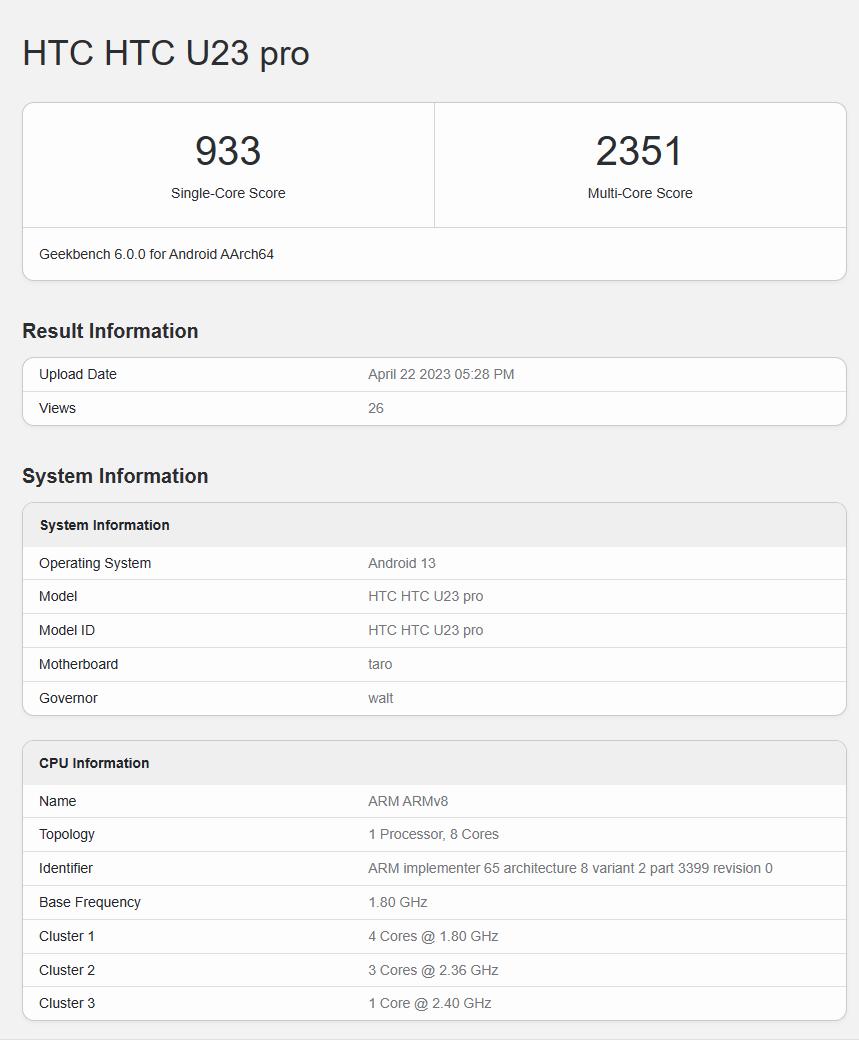Click the single-core score 933

228,151
